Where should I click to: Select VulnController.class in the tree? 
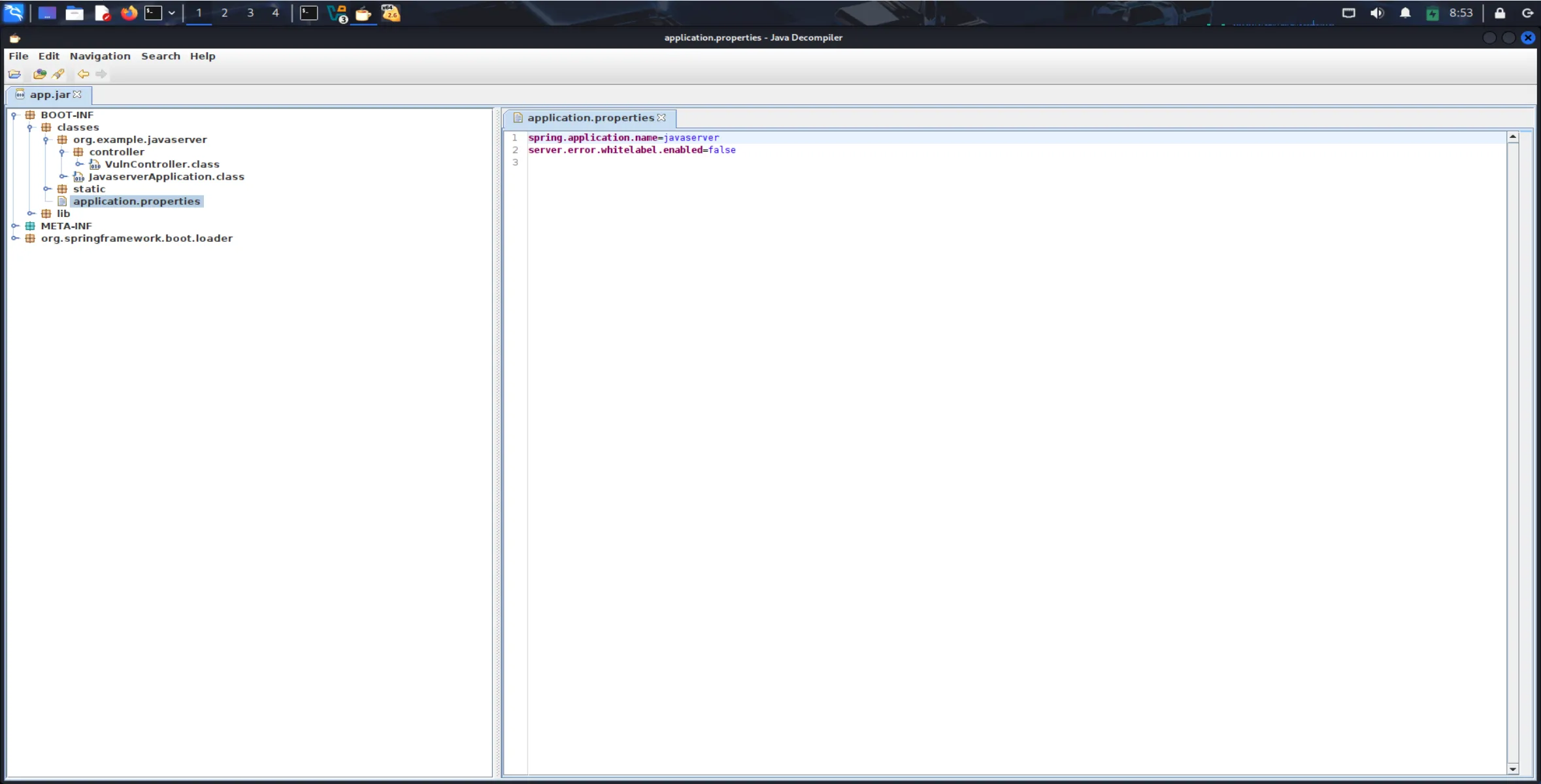click(x=161, y=165)
